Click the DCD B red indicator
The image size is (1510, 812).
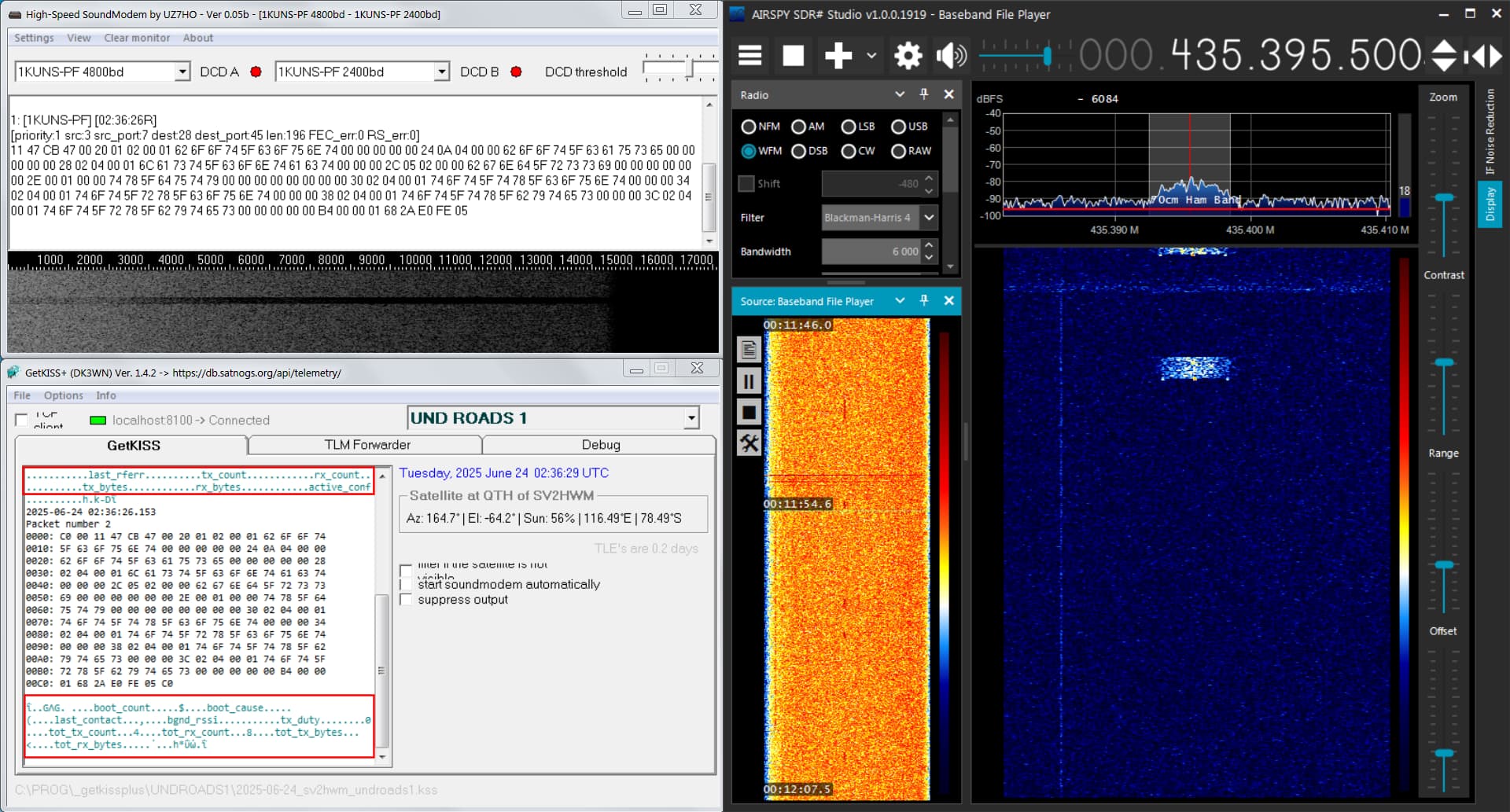516,72
